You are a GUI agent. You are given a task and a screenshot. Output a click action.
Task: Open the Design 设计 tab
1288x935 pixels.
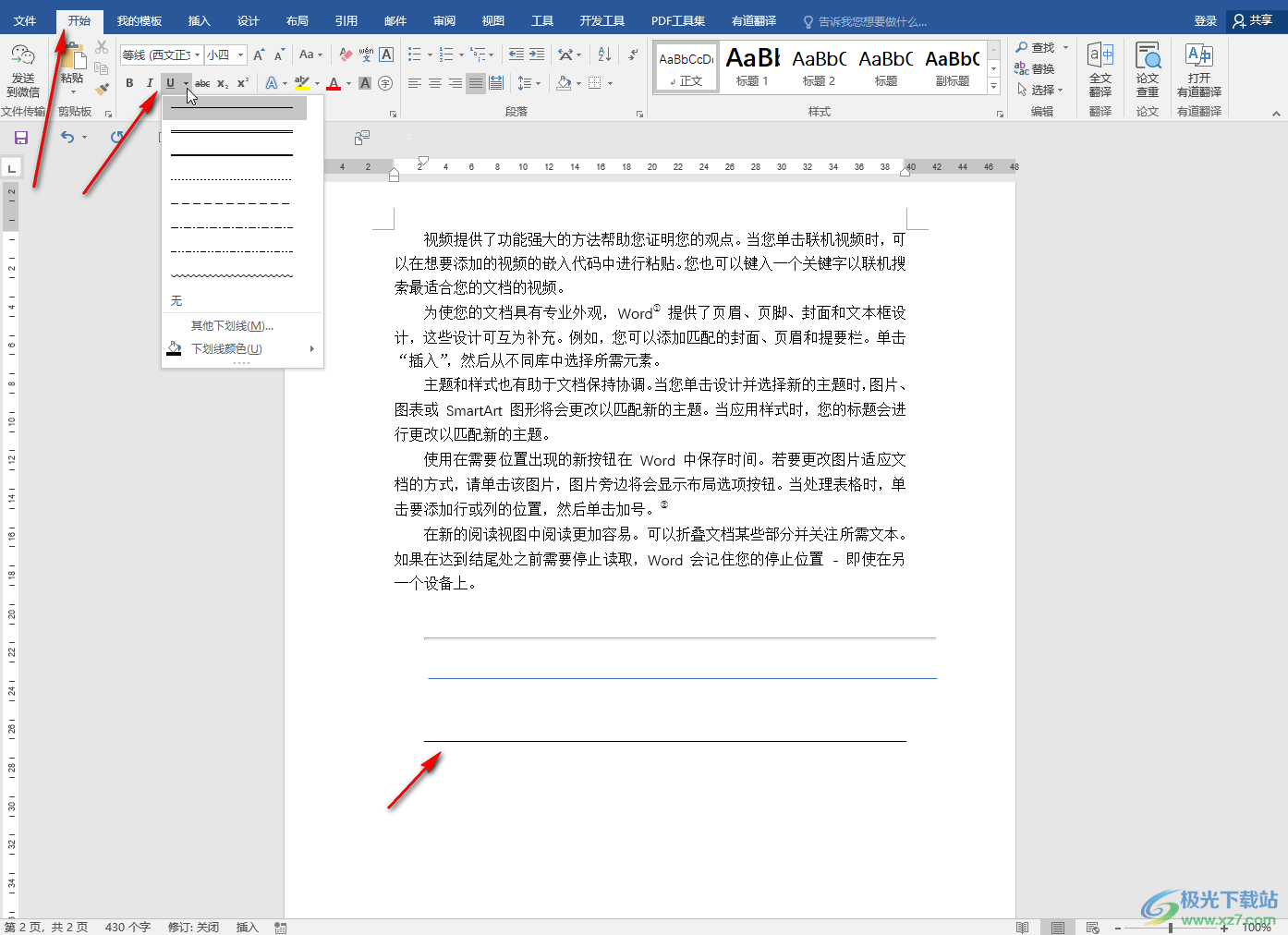pos(249,20)
